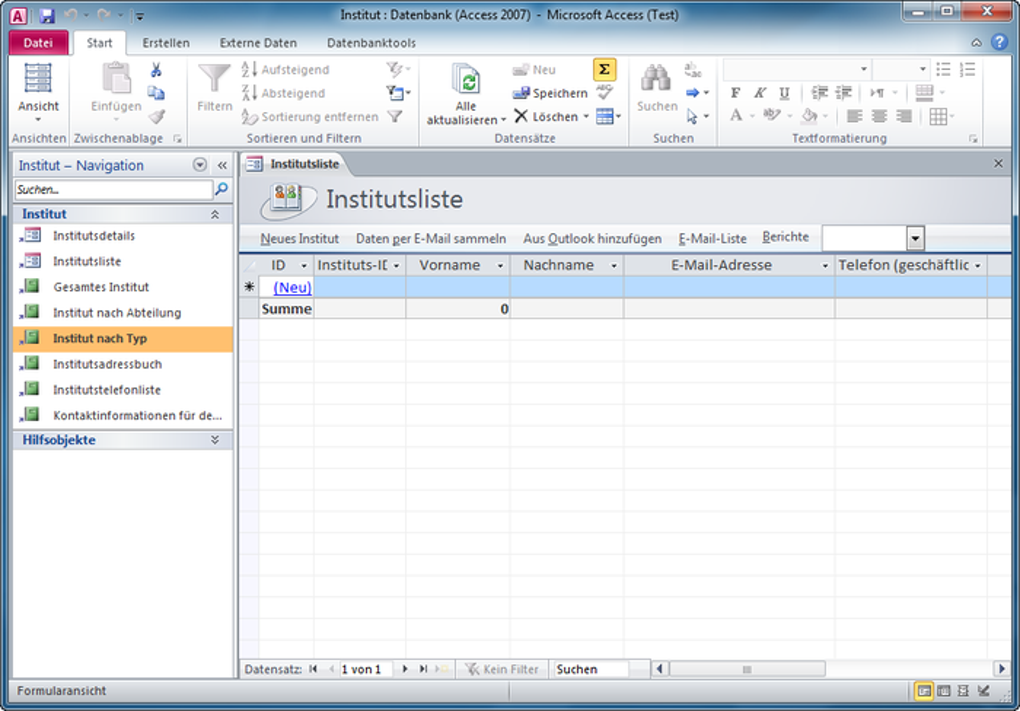Click the Save icon in quick access
The height and width of the screenshot is (711, 1020).
click(x=47, y=15)
